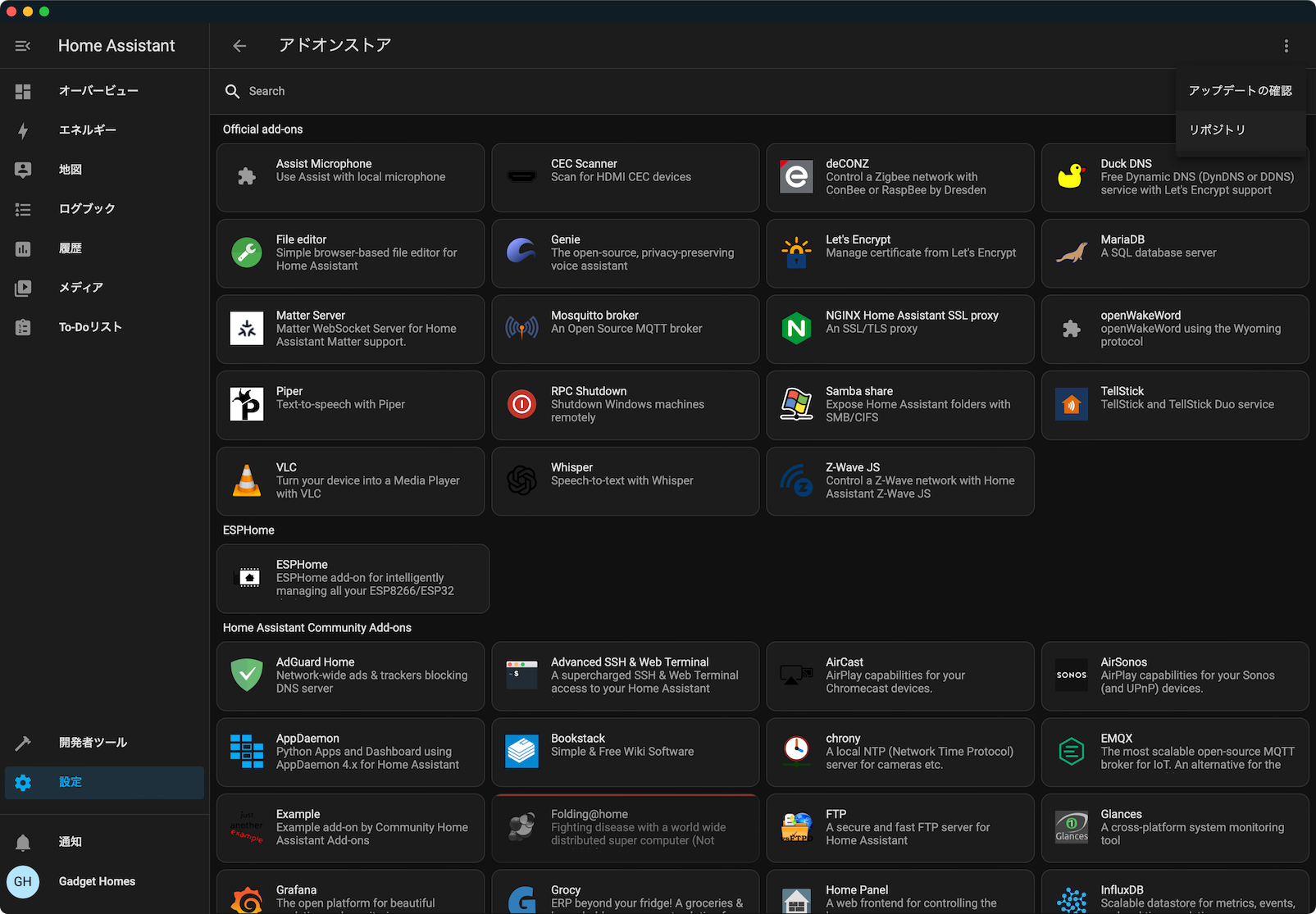The image size is (1316, 914).
Task: Open the Gadget Homes user profile
Action: [x=104, y=882]
